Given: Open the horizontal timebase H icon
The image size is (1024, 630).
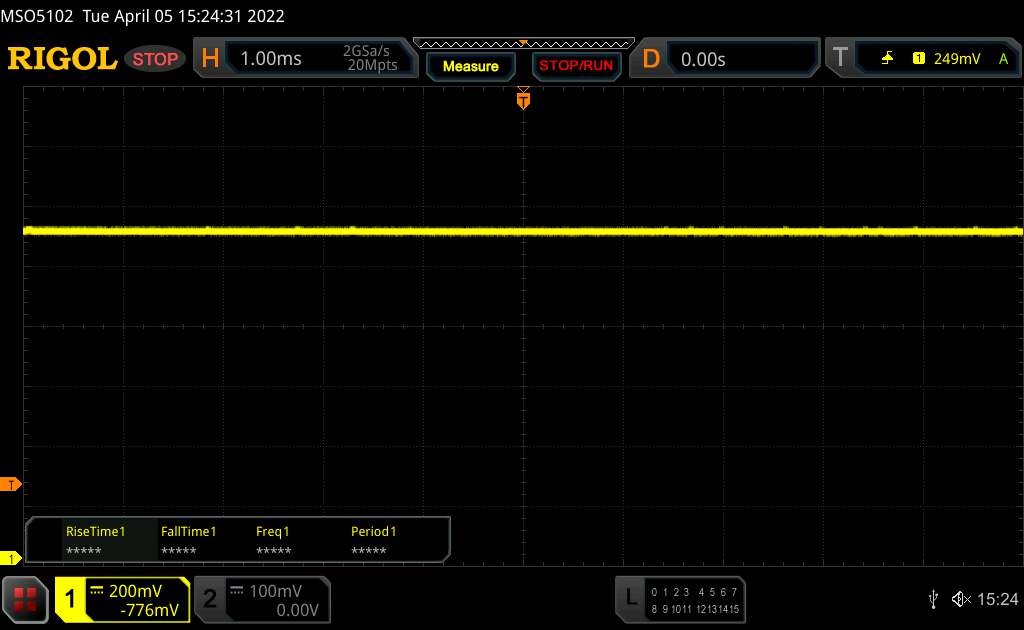Looking at the screenshot, I should [210, 59].
